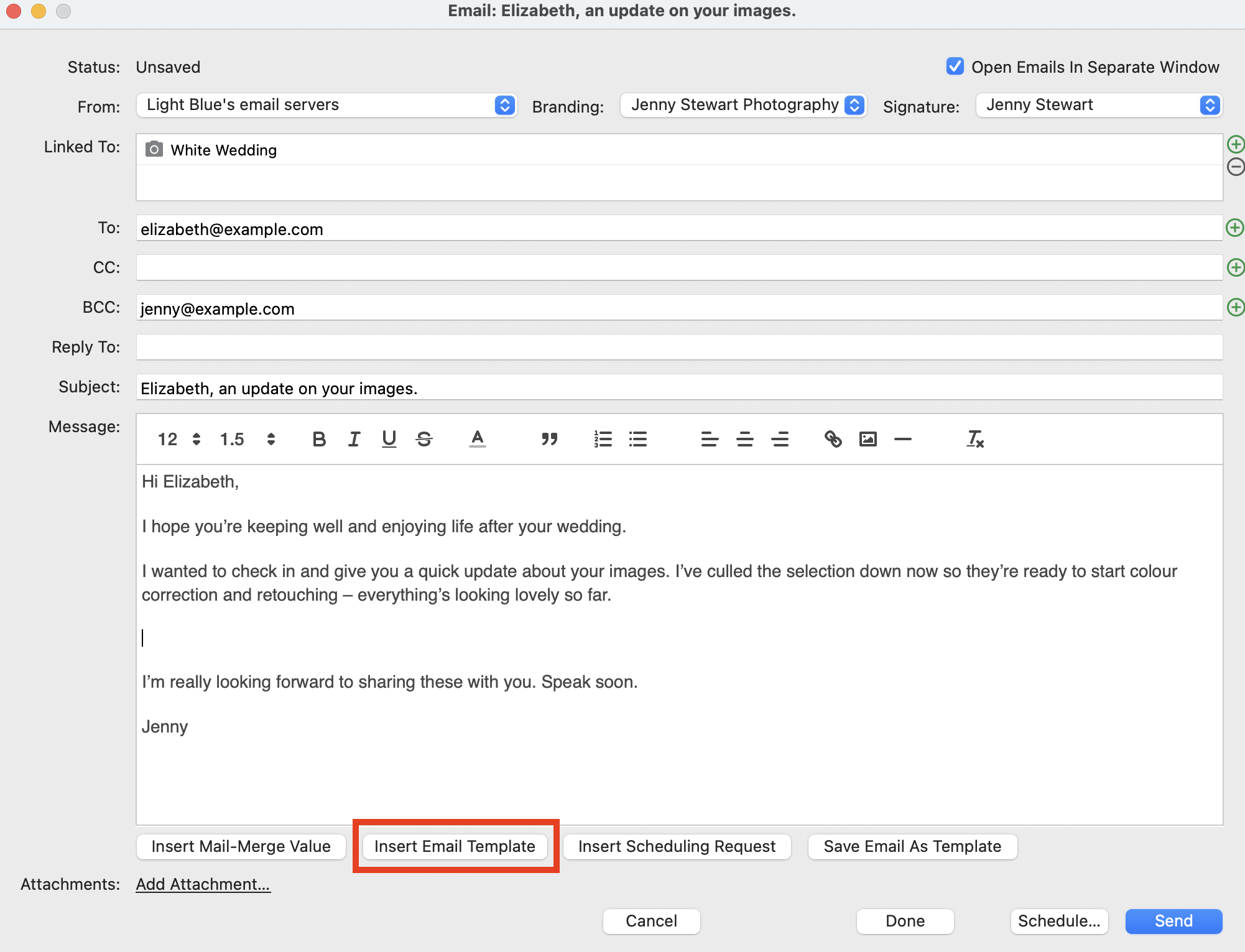Insert a blockquote
The height and width of the screenshot is (952, 1245).
click(x=550, y=439)
